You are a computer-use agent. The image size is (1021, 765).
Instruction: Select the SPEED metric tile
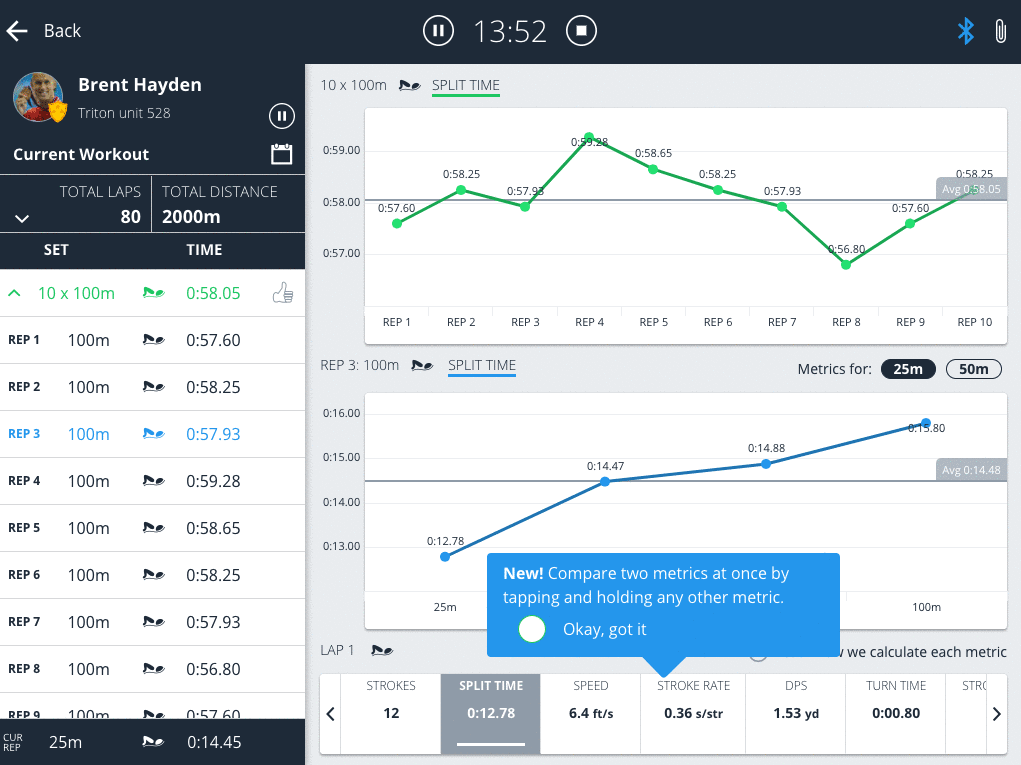(x=591, y=714)
